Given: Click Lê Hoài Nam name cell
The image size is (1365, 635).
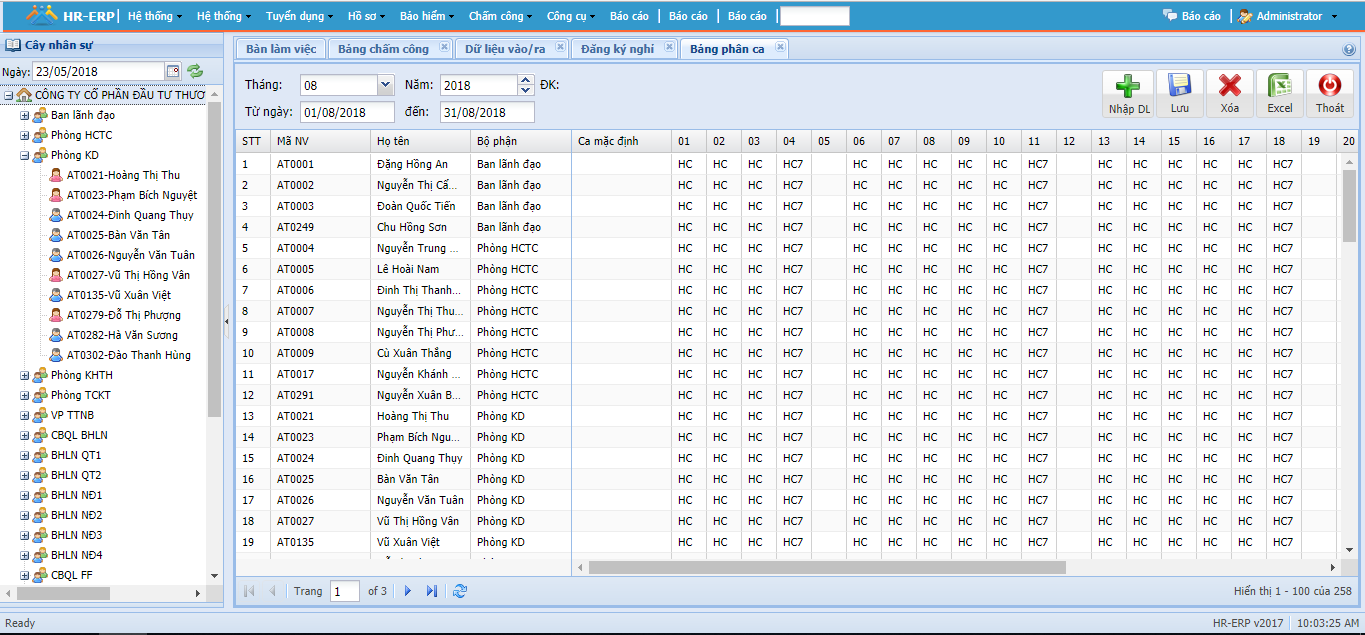Looking at the screenshot, I should point(420,269).
